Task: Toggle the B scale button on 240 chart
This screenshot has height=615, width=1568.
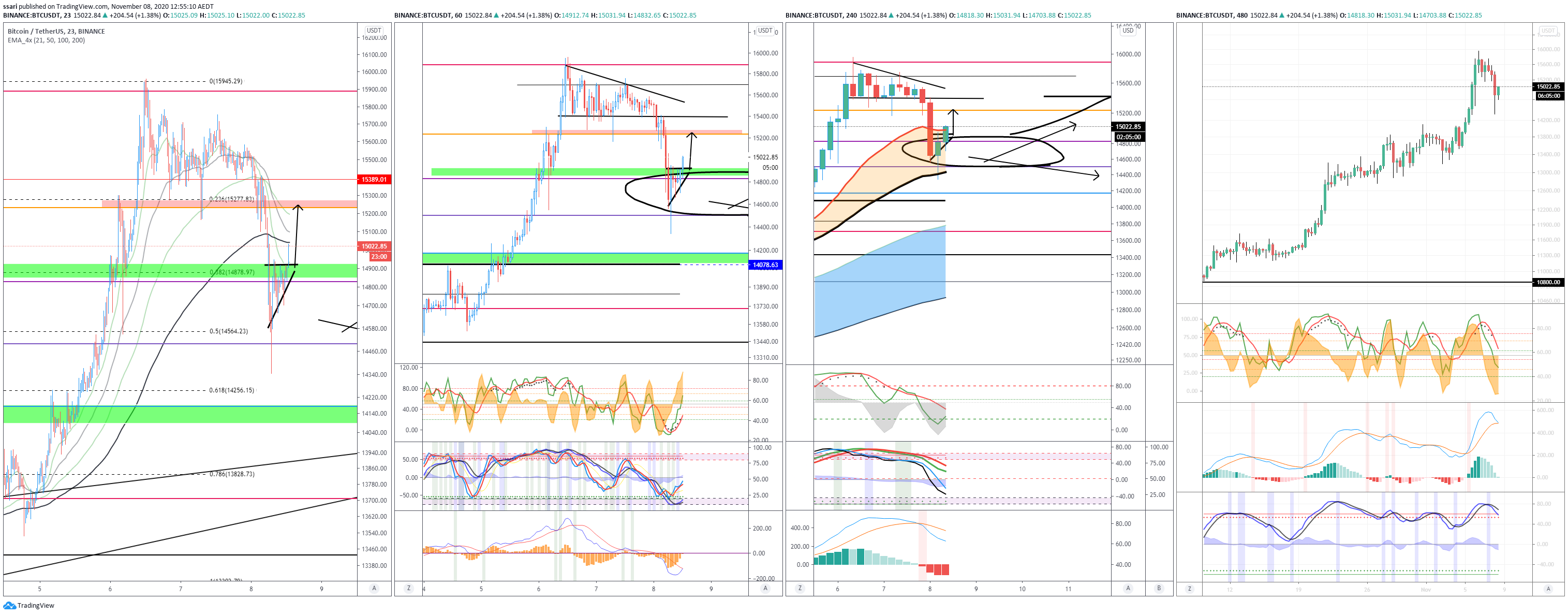Action: (1159, 588)
